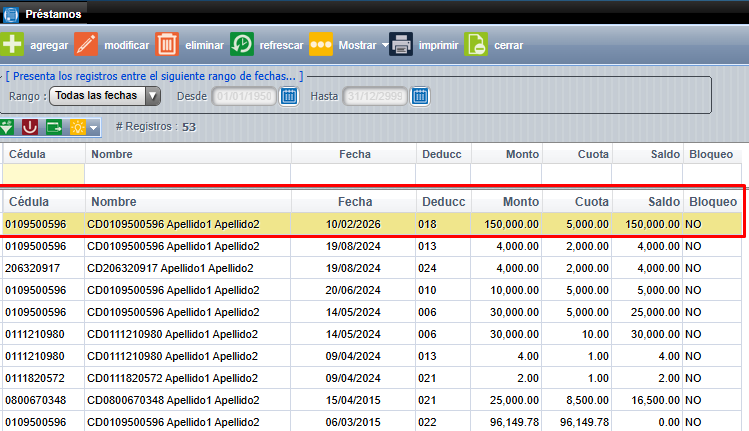Screen dimensions: 749x431
Task: Click the Cédula filter input field
Action: (44, 173)
